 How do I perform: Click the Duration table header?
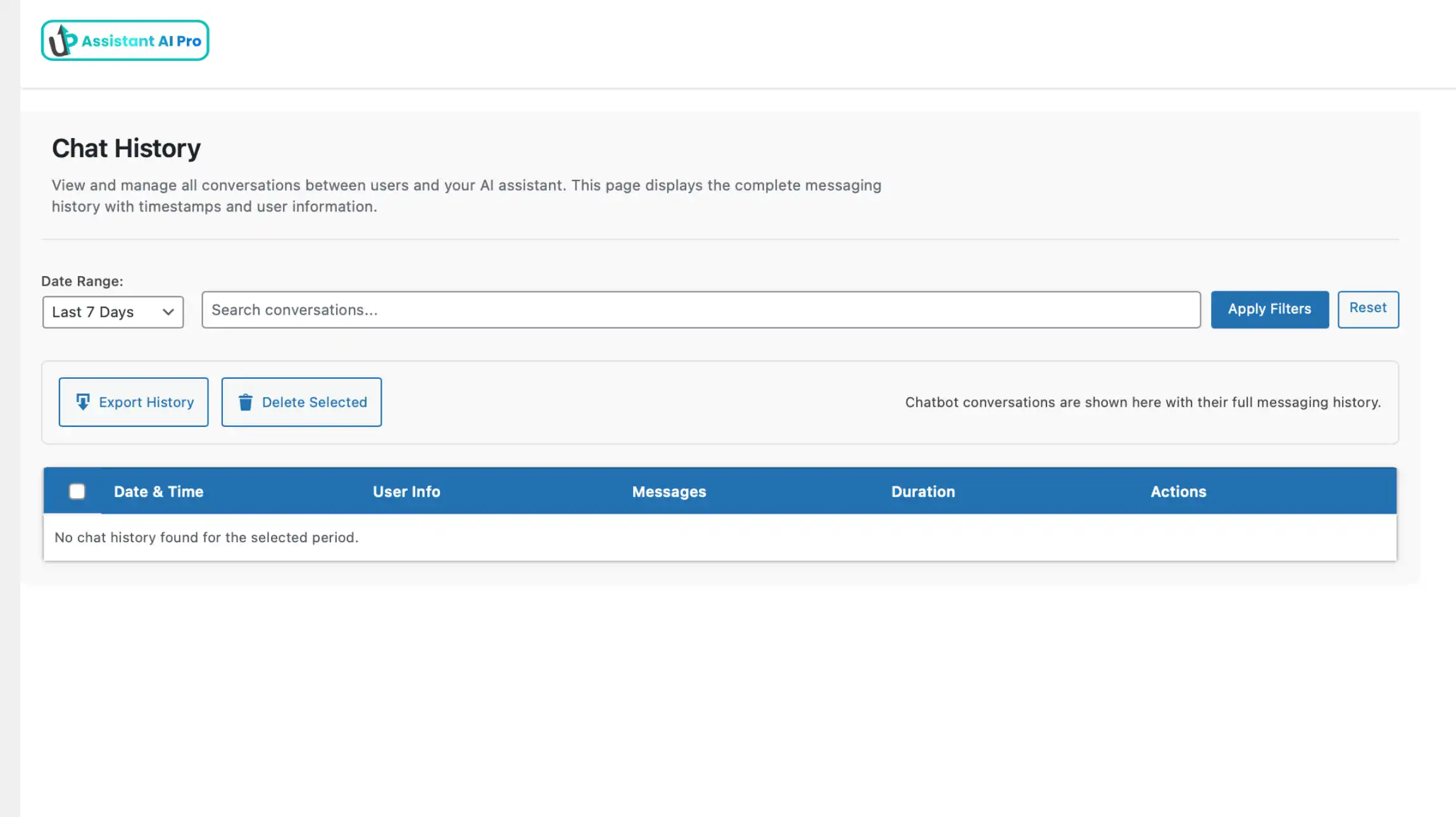[x=922, y=491]
